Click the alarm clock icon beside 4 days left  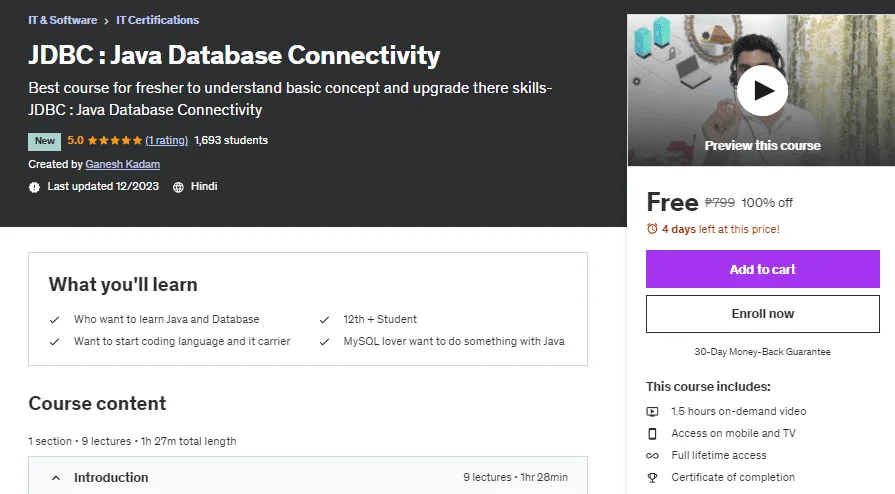pos(652,229)
